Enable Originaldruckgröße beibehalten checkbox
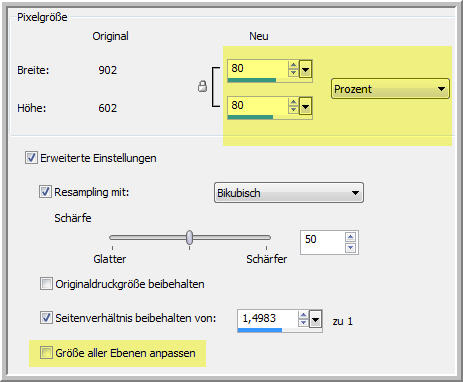This screenshot has width=463, height=382. [46, 284]
